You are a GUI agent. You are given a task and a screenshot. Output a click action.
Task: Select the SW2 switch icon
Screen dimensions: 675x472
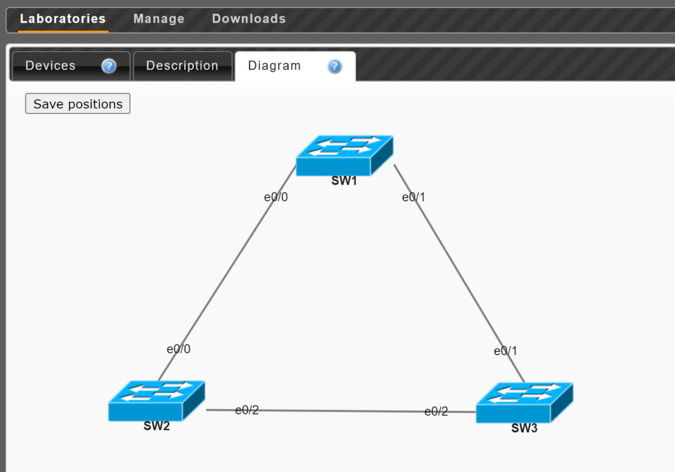156,399
